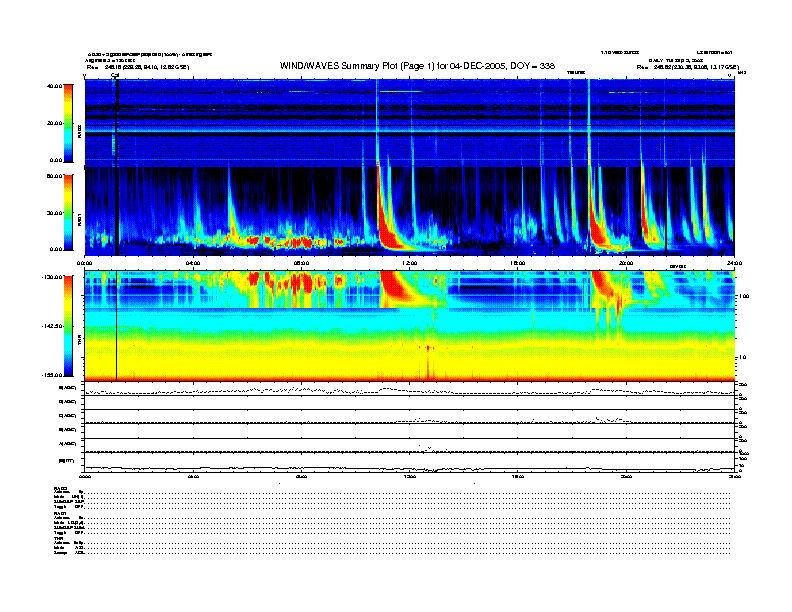Click the RAD1 intensity color bar
Image resolution: width=792 pixels, height=612 pixels.
(x=68, y=212)
